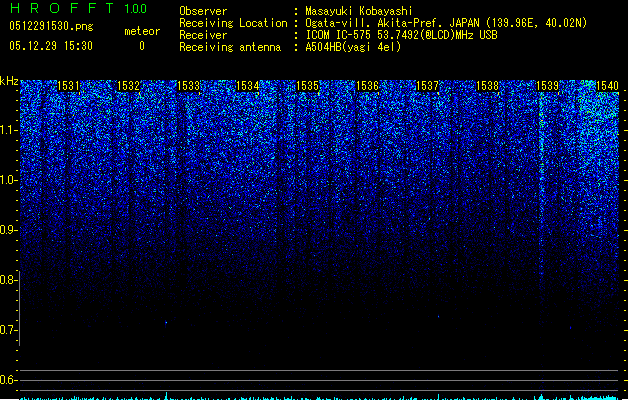Image resolution: width=629 pixels, height=400 pixels.
Task: Click the 1534 time marker
Action: coord(248,86)
